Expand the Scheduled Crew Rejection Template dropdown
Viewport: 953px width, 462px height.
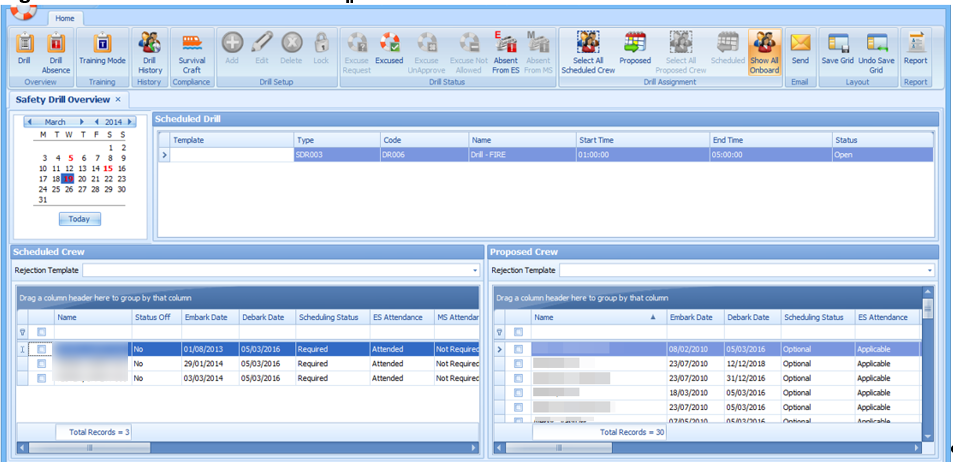475,271
